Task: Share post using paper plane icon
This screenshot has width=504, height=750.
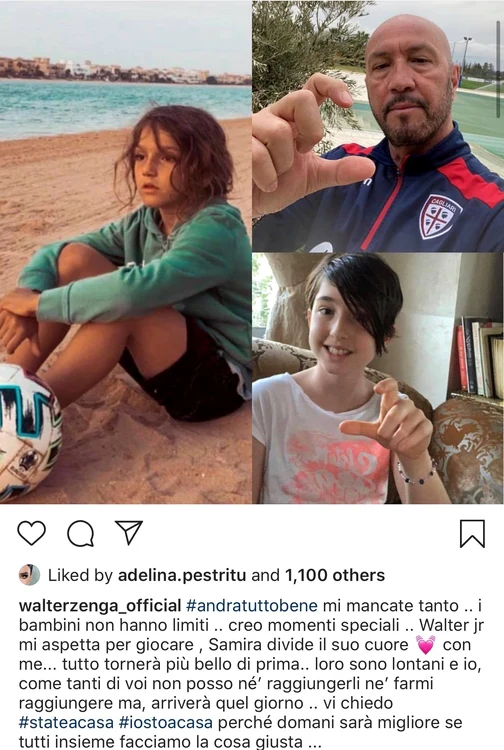Action: (x=129, y=532)
